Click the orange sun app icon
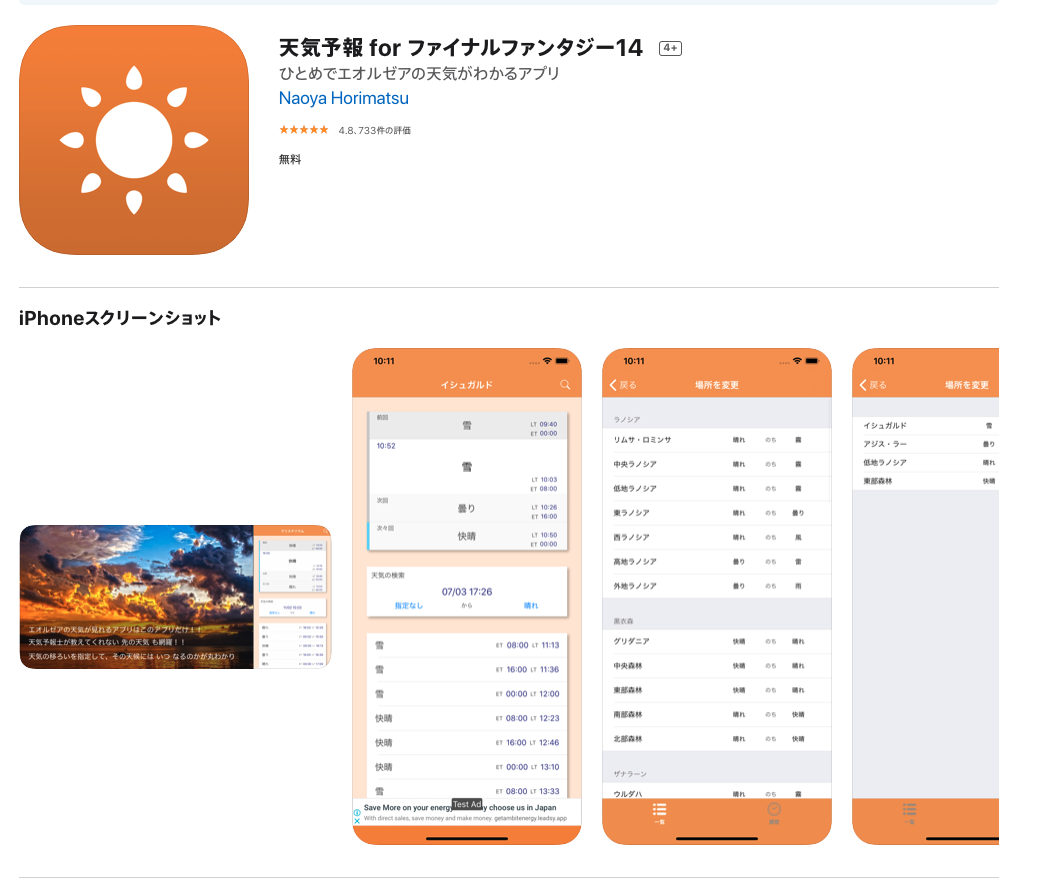This screenshot has width=1040, height=881. [x=134, y=140]
